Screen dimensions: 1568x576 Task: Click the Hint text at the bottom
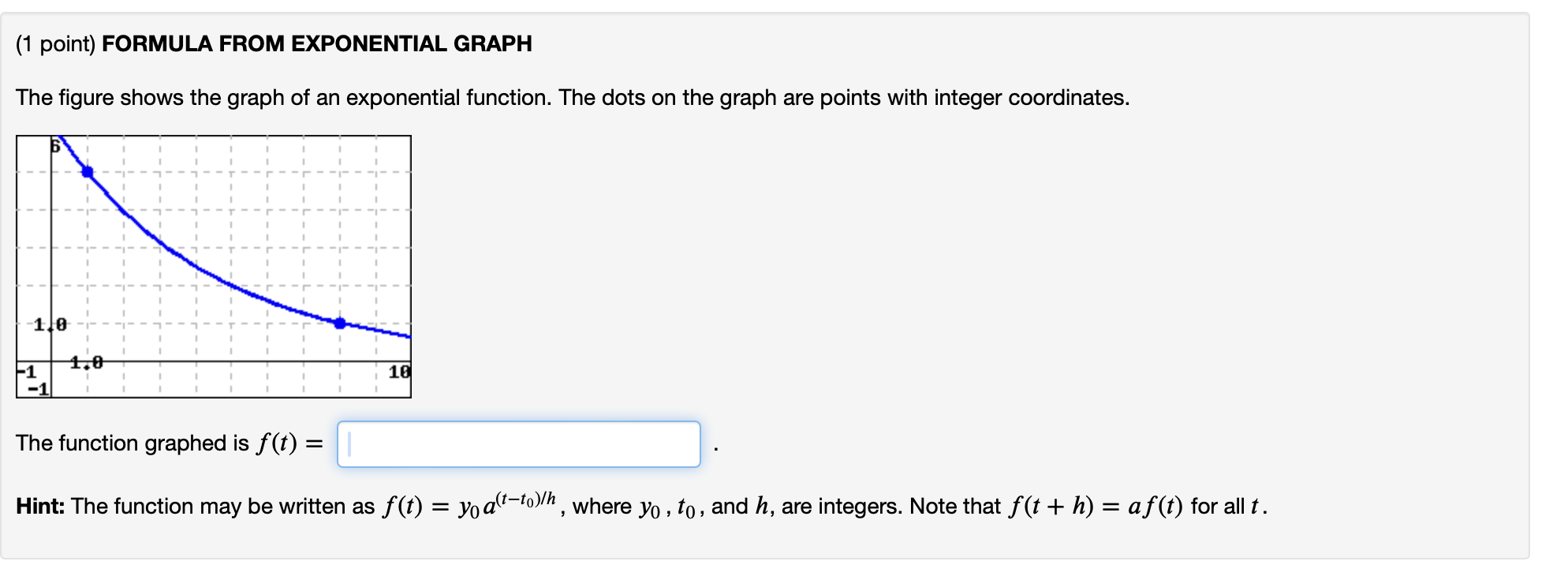39,506
